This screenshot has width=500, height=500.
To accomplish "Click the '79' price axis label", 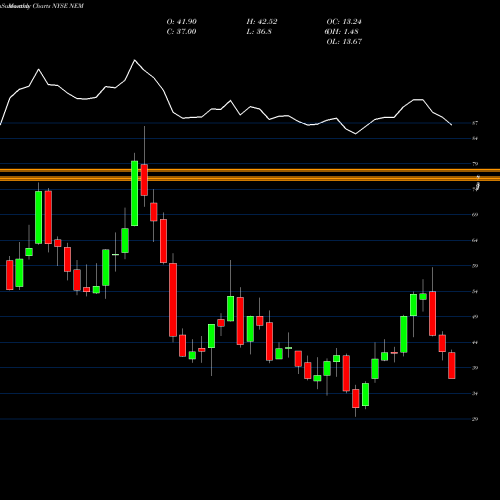I will click(x=475, y=164).
